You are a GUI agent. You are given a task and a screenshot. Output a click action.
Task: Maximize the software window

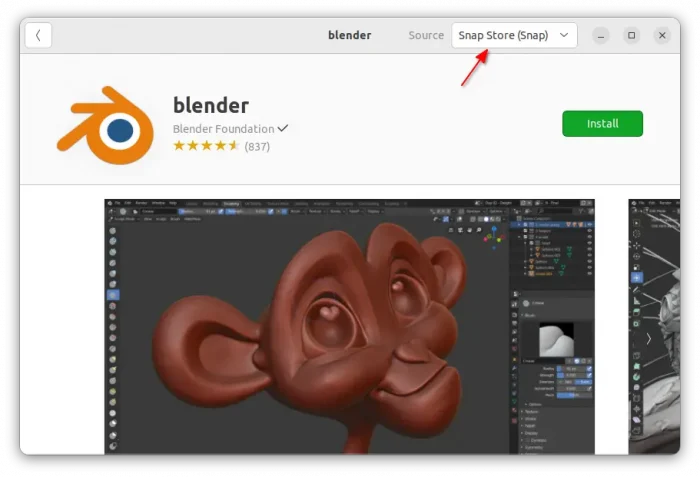631,35
